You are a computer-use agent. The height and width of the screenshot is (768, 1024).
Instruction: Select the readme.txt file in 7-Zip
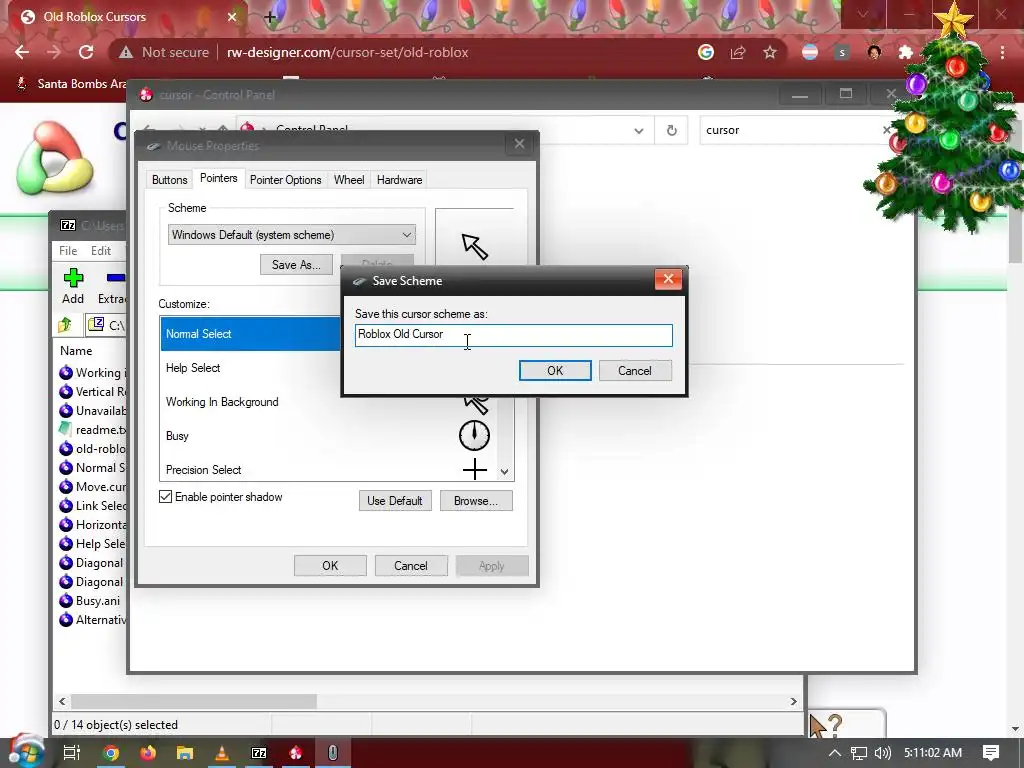click(x=93, y=430)
